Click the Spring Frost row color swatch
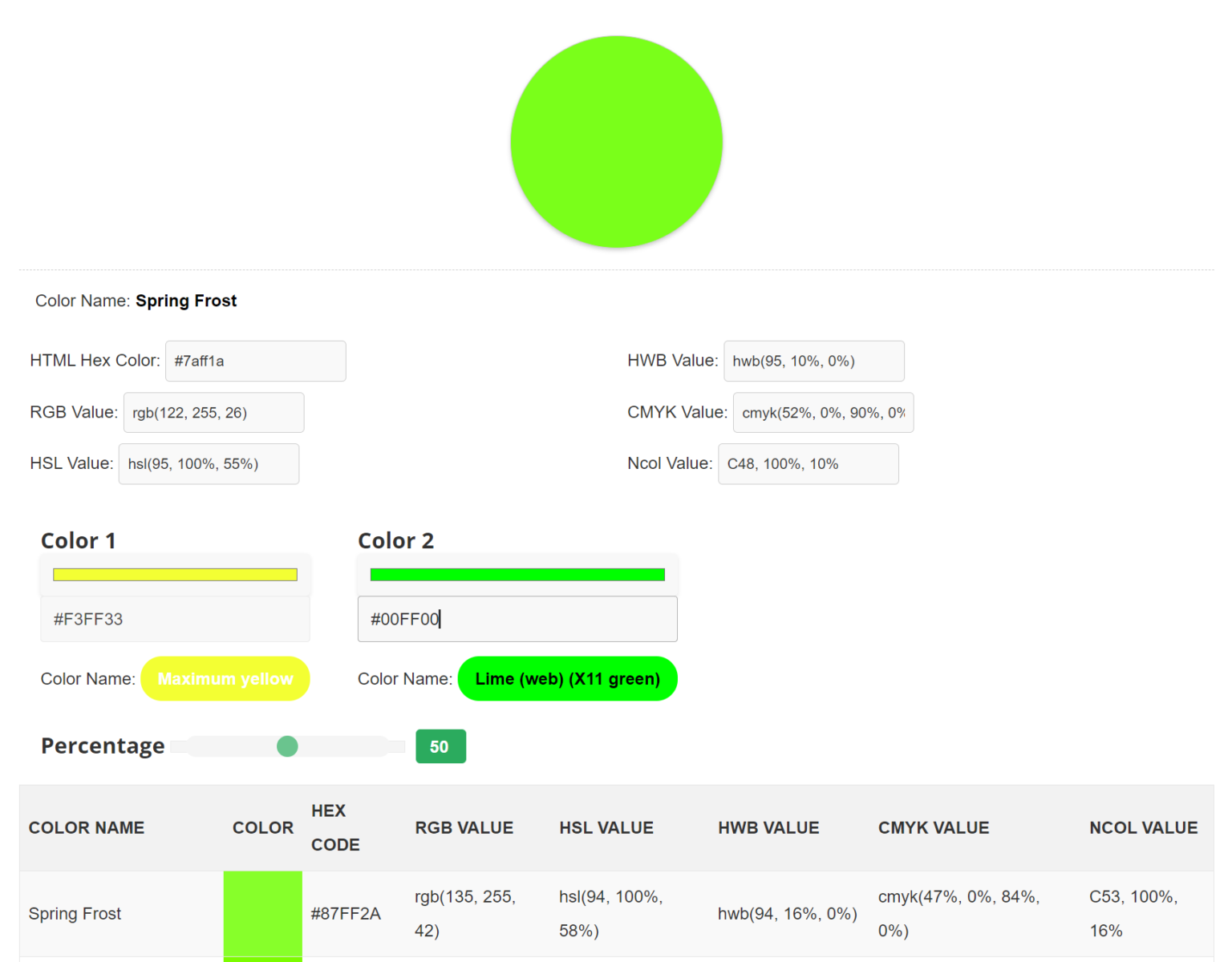The width and height of the screenshot is (1232, 962). point(262,914)
